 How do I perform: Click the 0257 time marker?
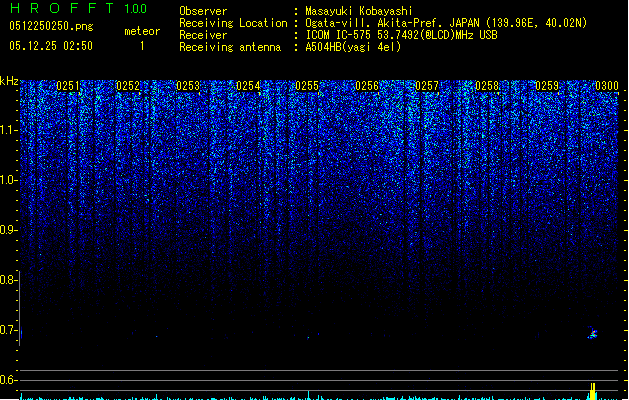427,85
